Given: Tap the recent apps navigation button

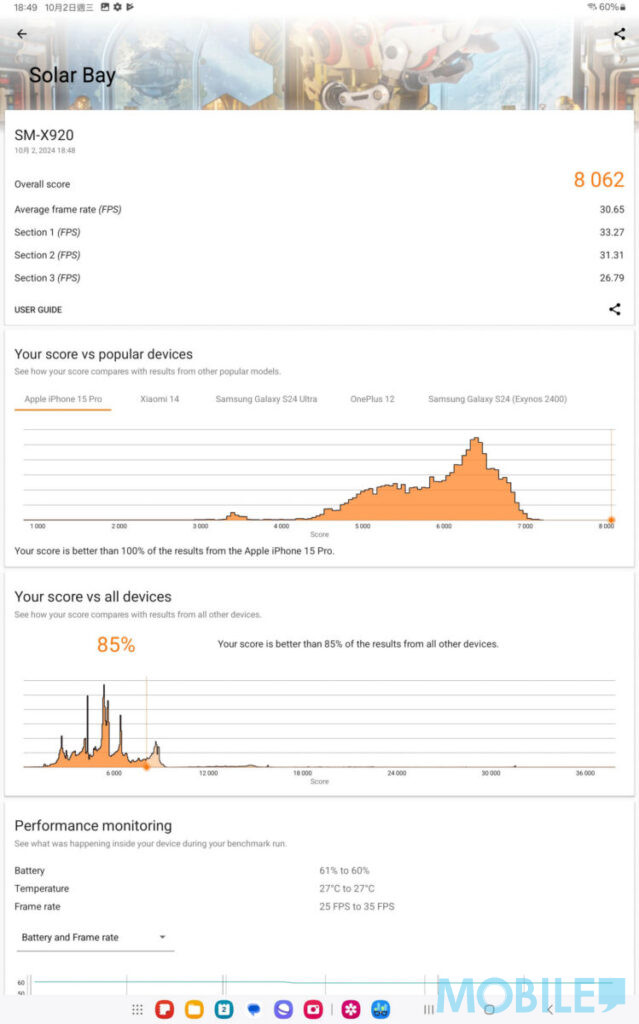Looking at the screenshot, I should point(429,1009).
